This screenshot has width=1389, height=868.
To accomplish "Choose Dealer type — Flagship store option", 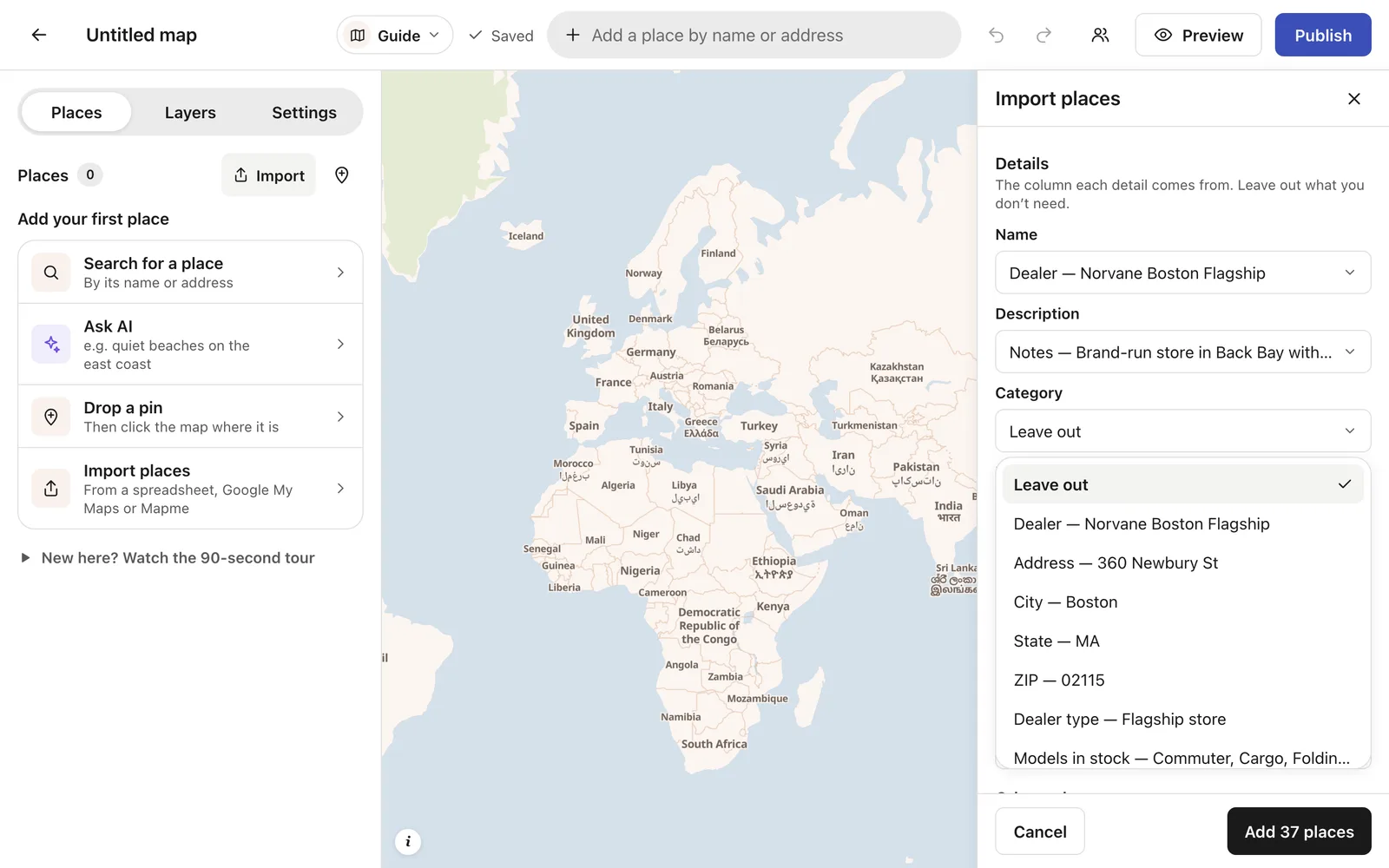I will 1183,720.
